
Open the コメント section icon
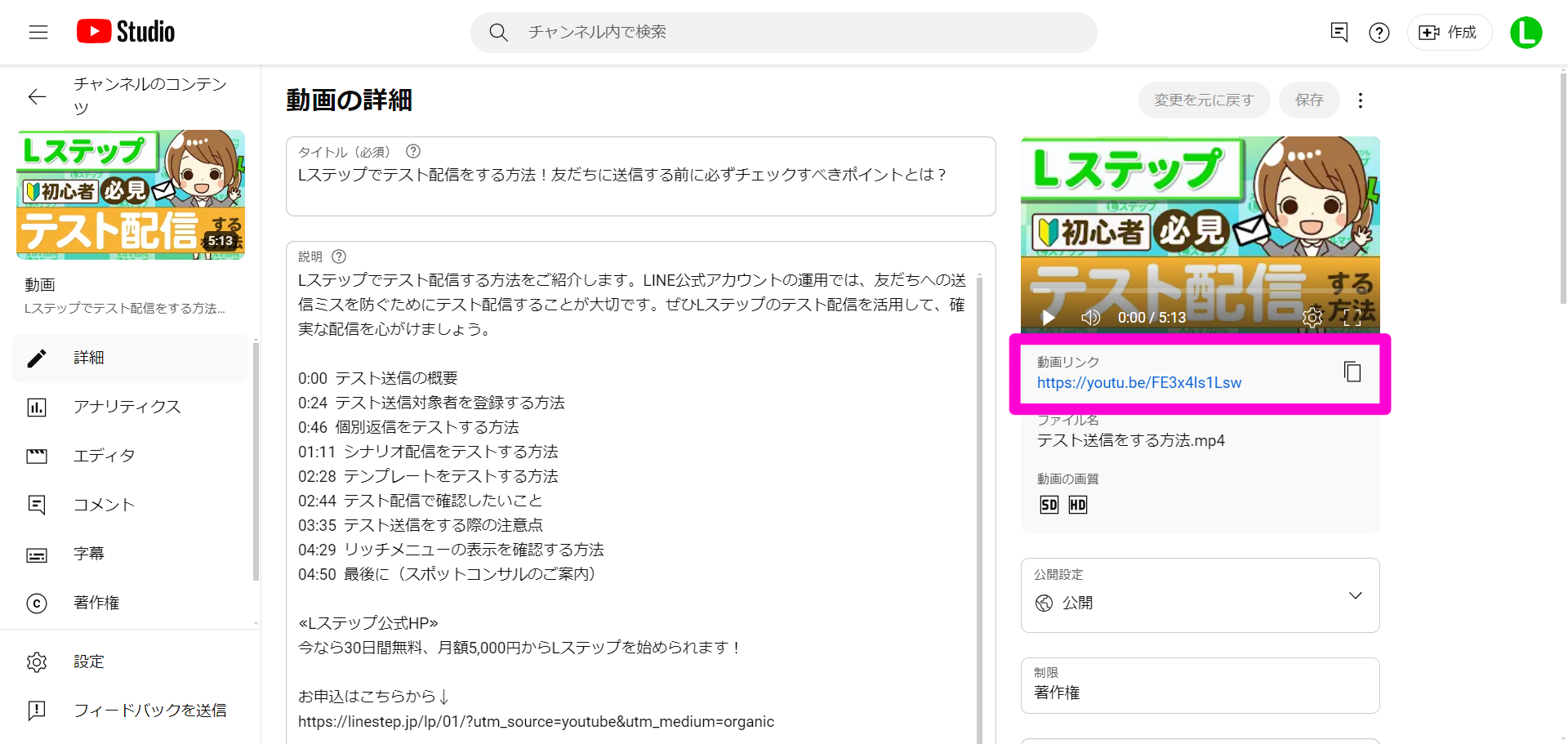pos(37,505)
